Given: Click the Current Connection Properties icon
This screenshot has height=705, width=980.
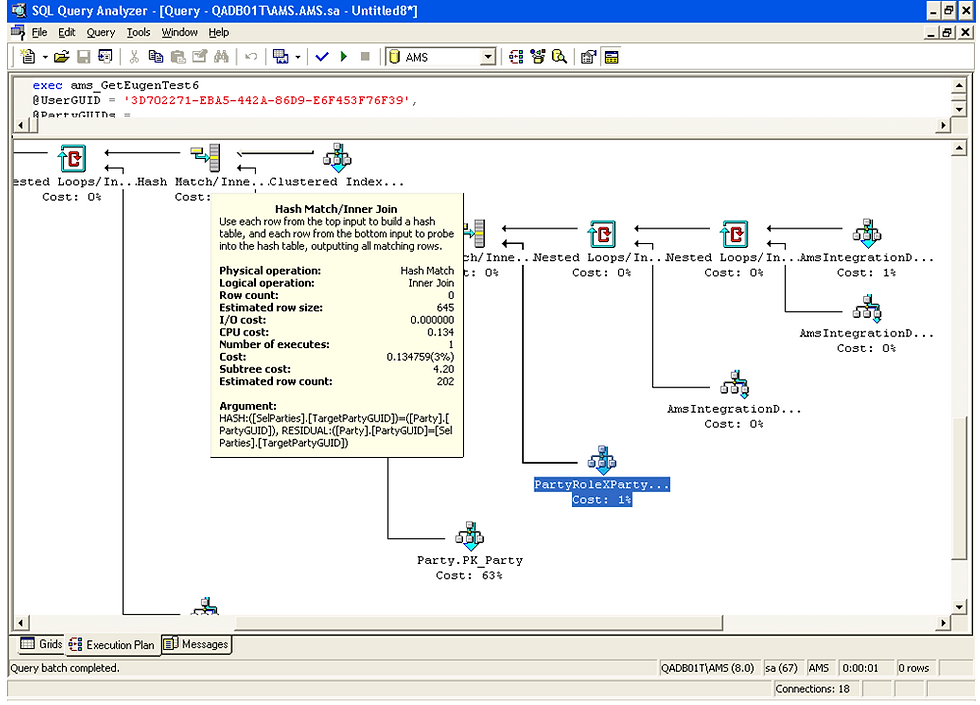Looking at the screenshot, I should (588, 57).
